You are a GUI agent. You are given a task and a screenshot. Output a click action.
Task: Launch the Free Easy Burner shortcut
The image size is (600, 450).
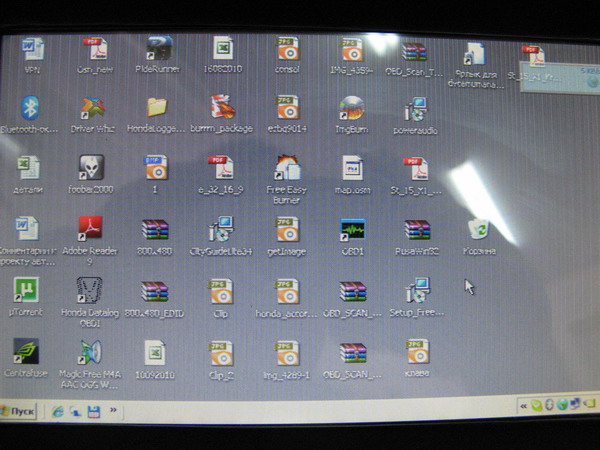287,167
